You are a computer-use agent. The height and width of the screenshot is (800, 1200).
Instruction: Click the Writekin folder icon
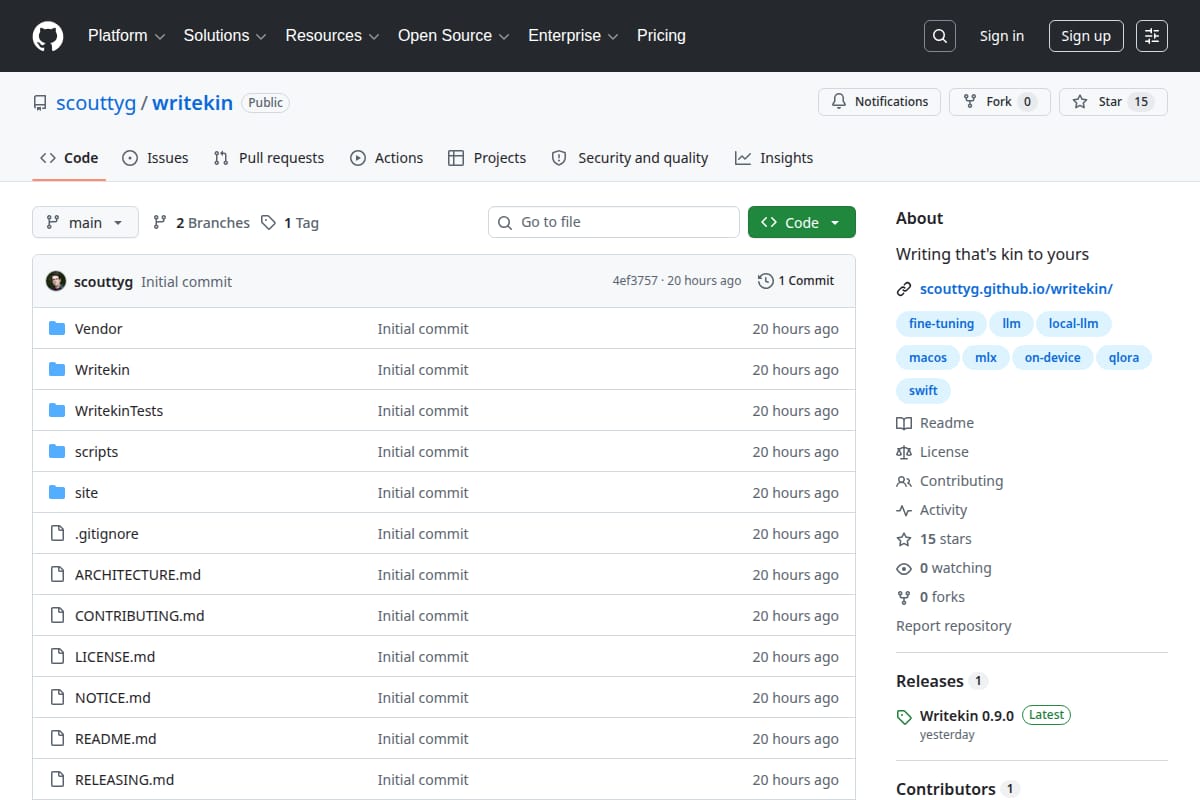point(57,370)
